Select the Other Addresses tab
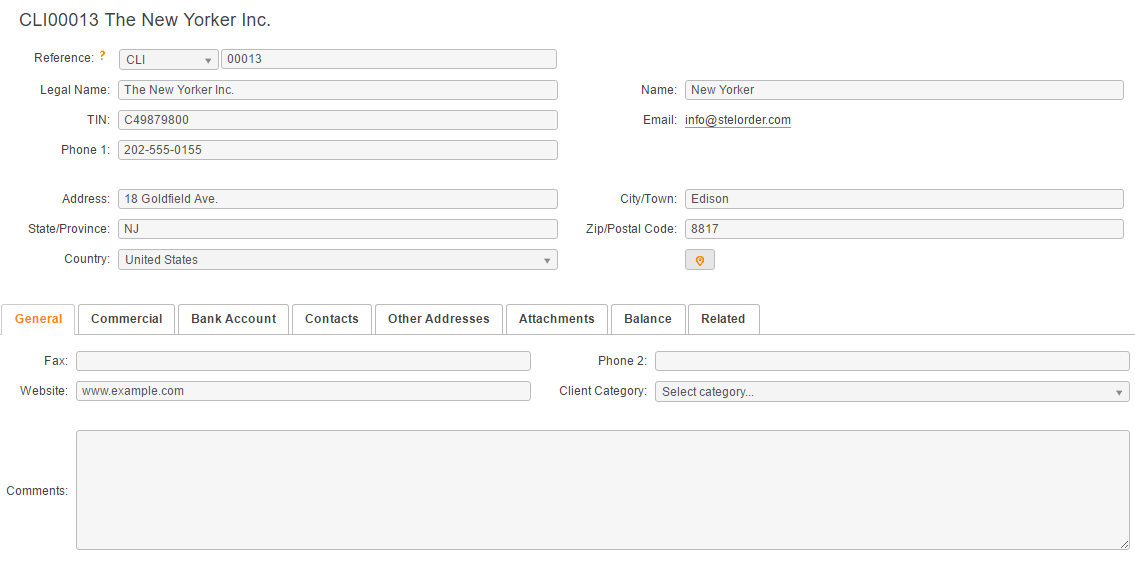The height and width of the screenshot is (563, 1135). tap(439, 319)
